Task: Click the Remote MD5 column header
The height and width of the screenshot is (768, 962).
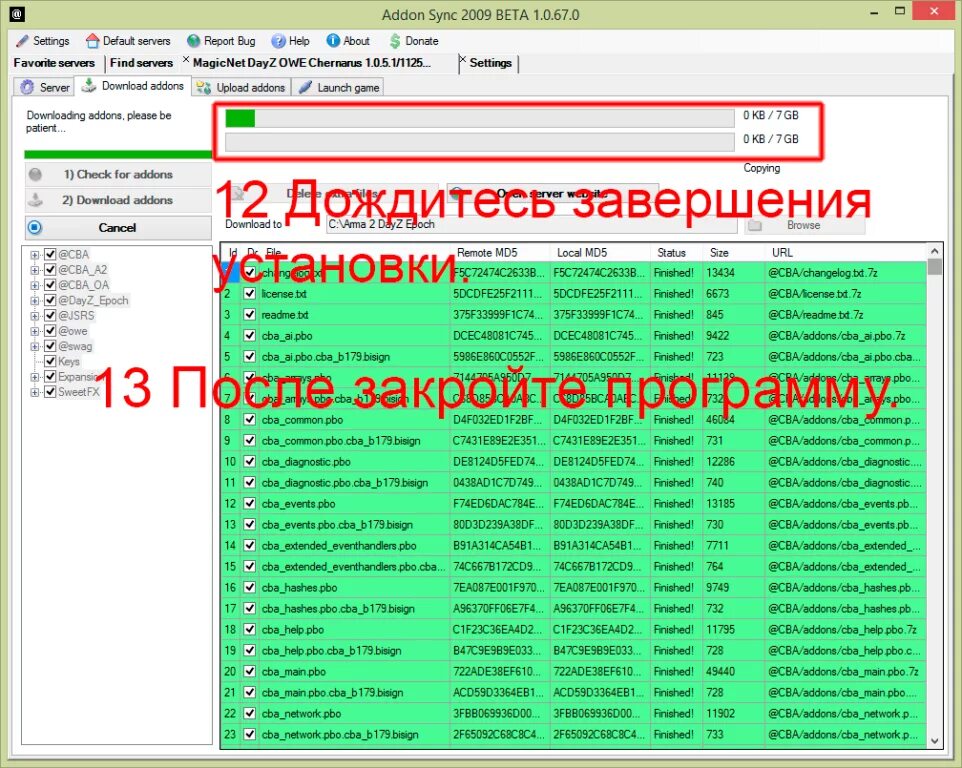Action: pyautogui.click(x=500, y=253)
